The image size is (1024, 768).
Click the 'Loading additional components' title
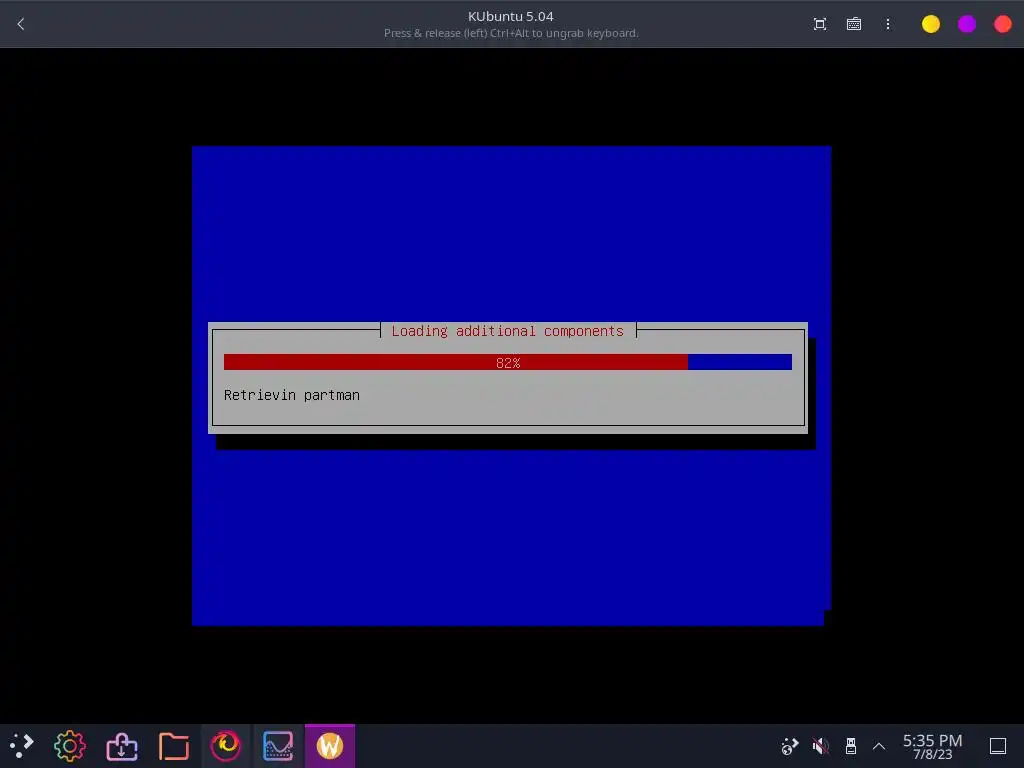pyautogui.click(x=507, y=331)
